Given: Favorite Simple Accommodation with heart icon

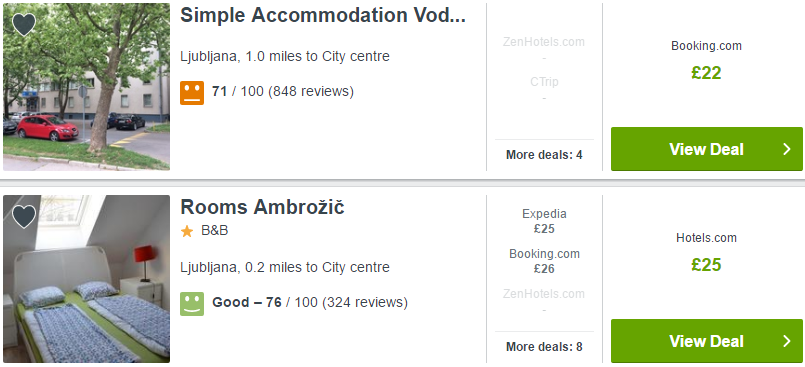Looking at the screenshot, I should click(x=24, y=24).
